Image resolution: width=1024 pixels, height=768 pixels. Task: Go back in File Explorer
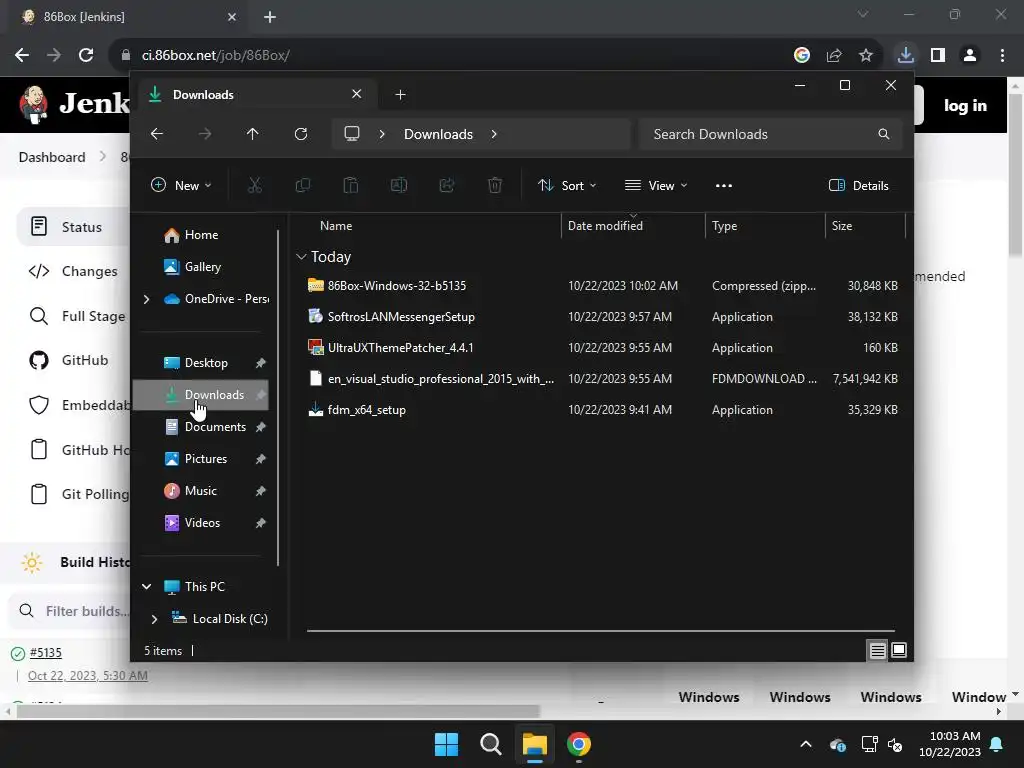click(x=157, y=134)
